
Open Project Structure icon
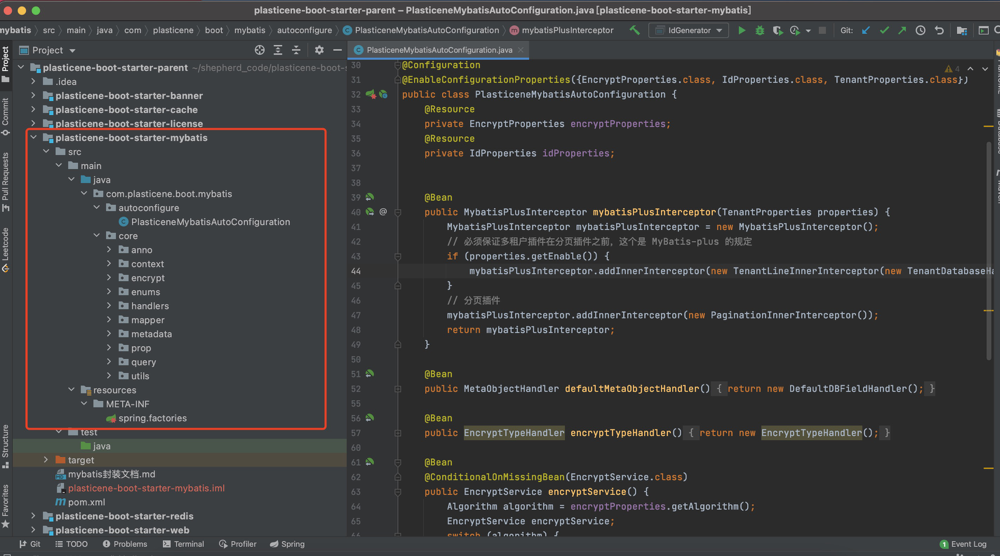pyautogui.click(x=962, y=30)
